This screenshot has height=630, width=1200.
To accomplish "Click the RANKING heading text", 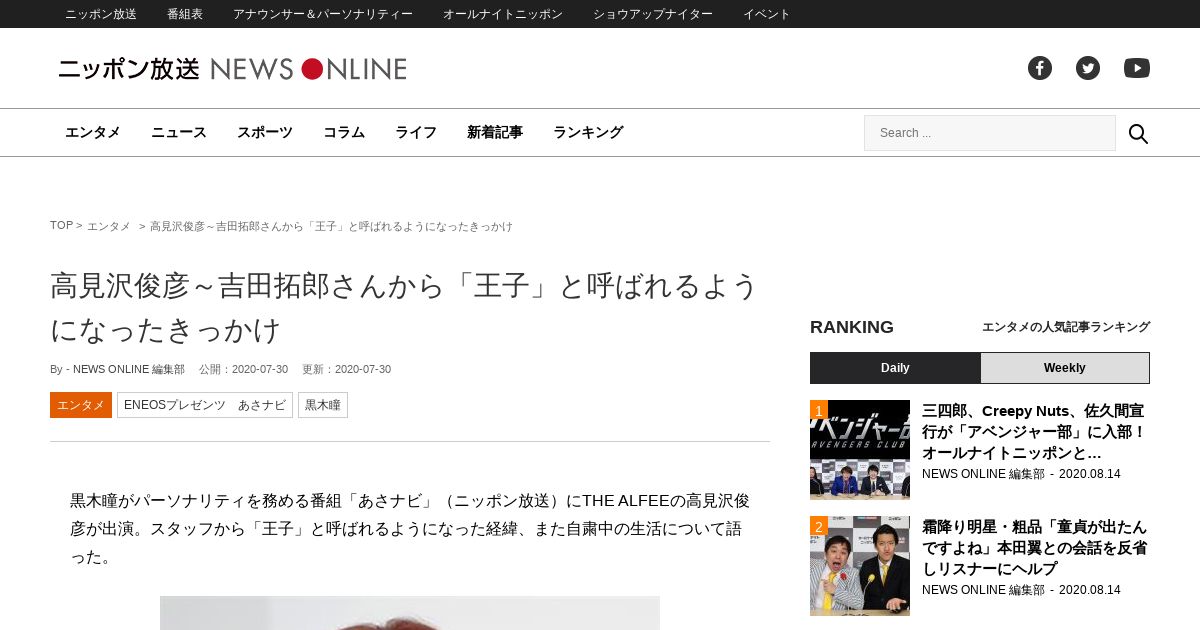I will tap(852, 327).
